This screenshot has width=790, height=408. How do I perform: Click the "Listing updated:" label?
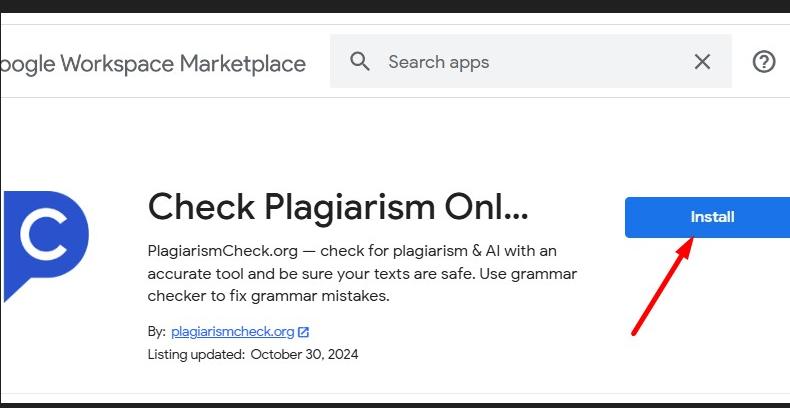click(x=196, y=354)
